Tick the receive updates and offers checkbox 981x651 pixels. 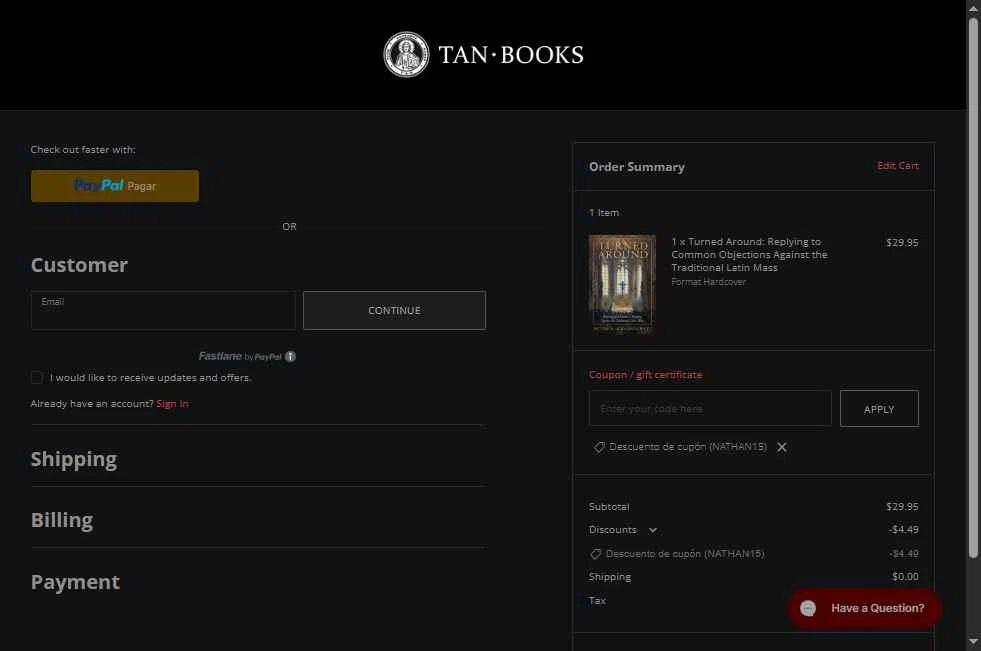click(36, 377)
